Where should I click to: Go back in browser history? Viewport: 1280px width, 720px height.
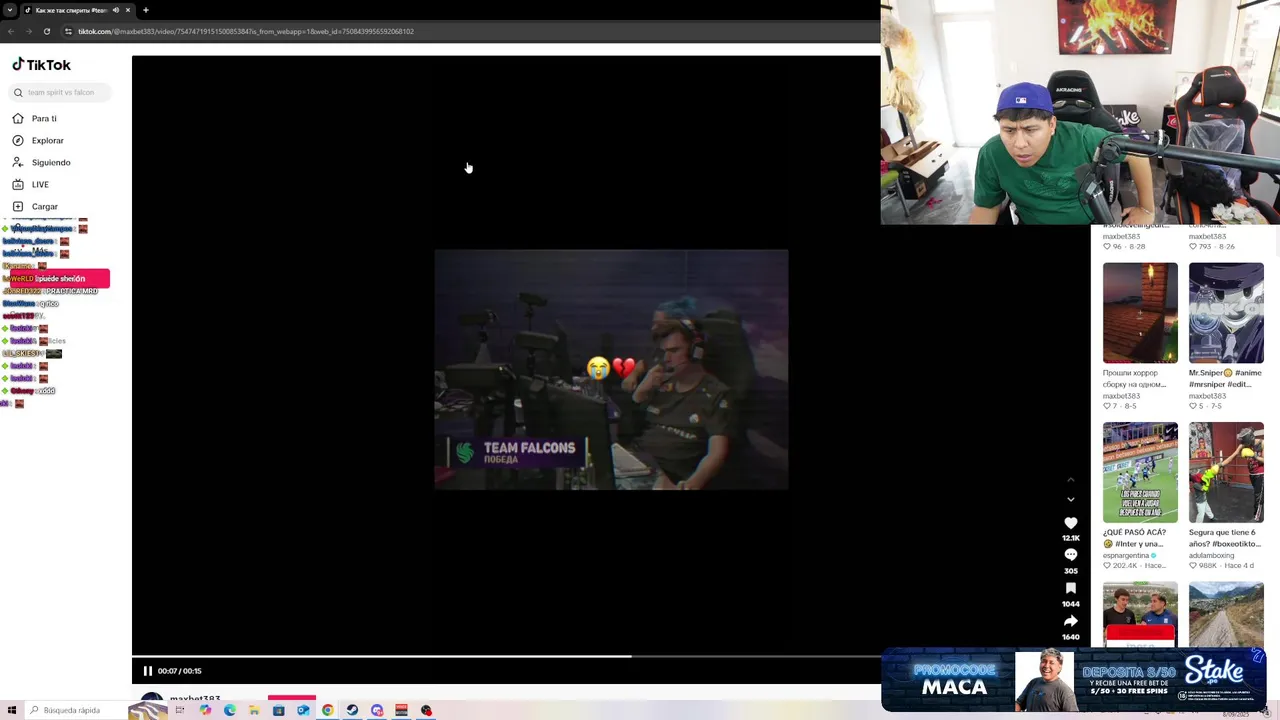[11, 31]
